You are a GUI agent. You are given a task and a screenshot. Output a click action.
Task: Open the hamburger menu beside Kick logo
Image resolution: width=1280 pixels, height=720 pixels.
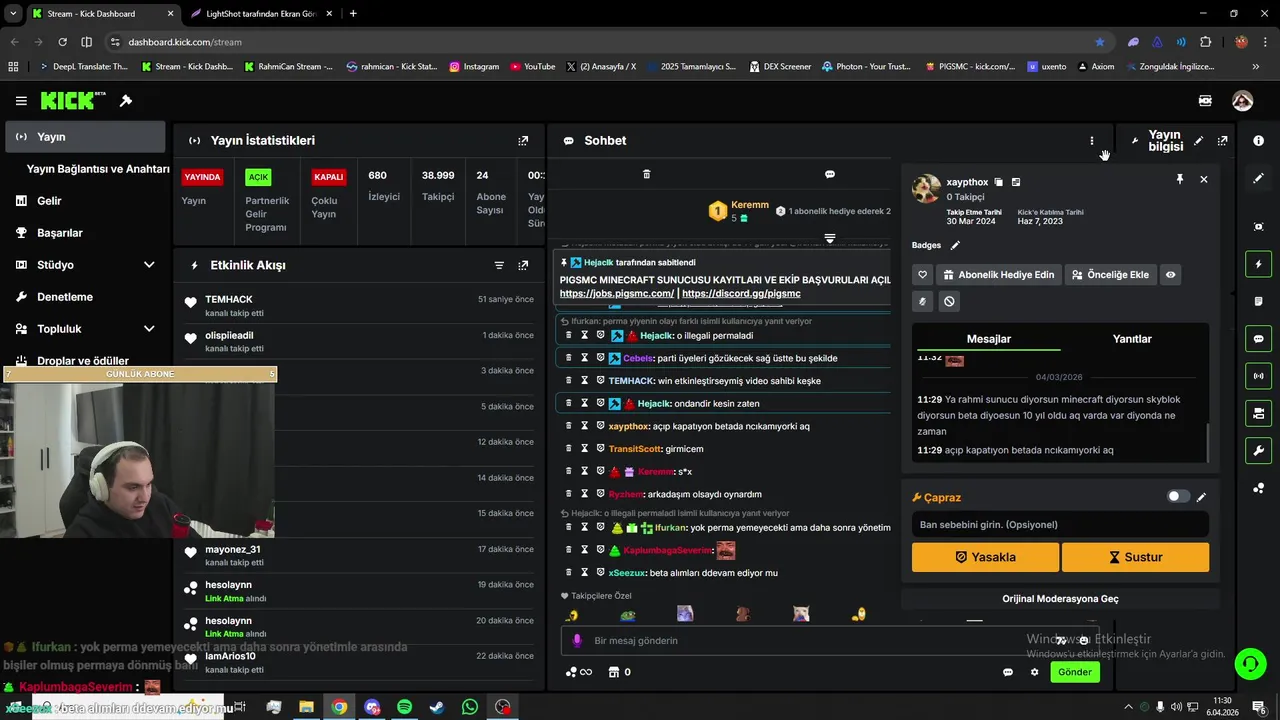click(x=21, y=101)
